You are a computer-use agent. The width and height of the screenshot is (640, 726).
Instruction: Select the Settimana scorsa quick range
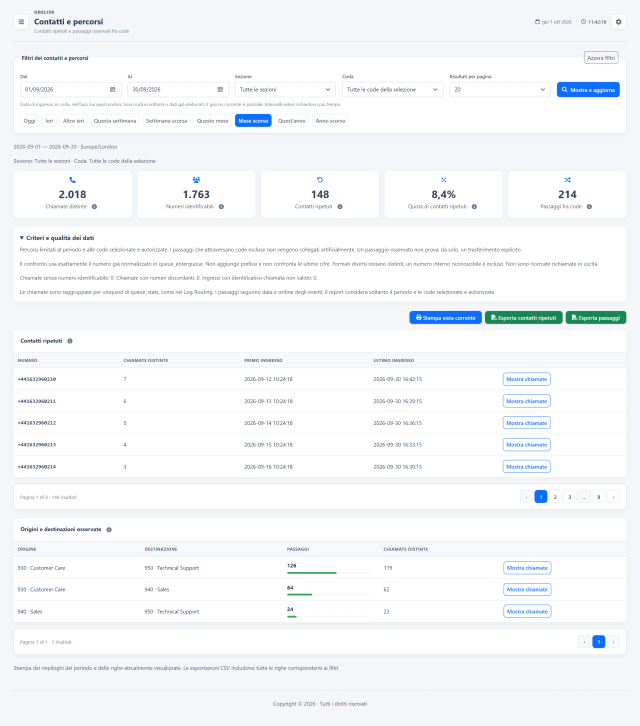[166, 121]
